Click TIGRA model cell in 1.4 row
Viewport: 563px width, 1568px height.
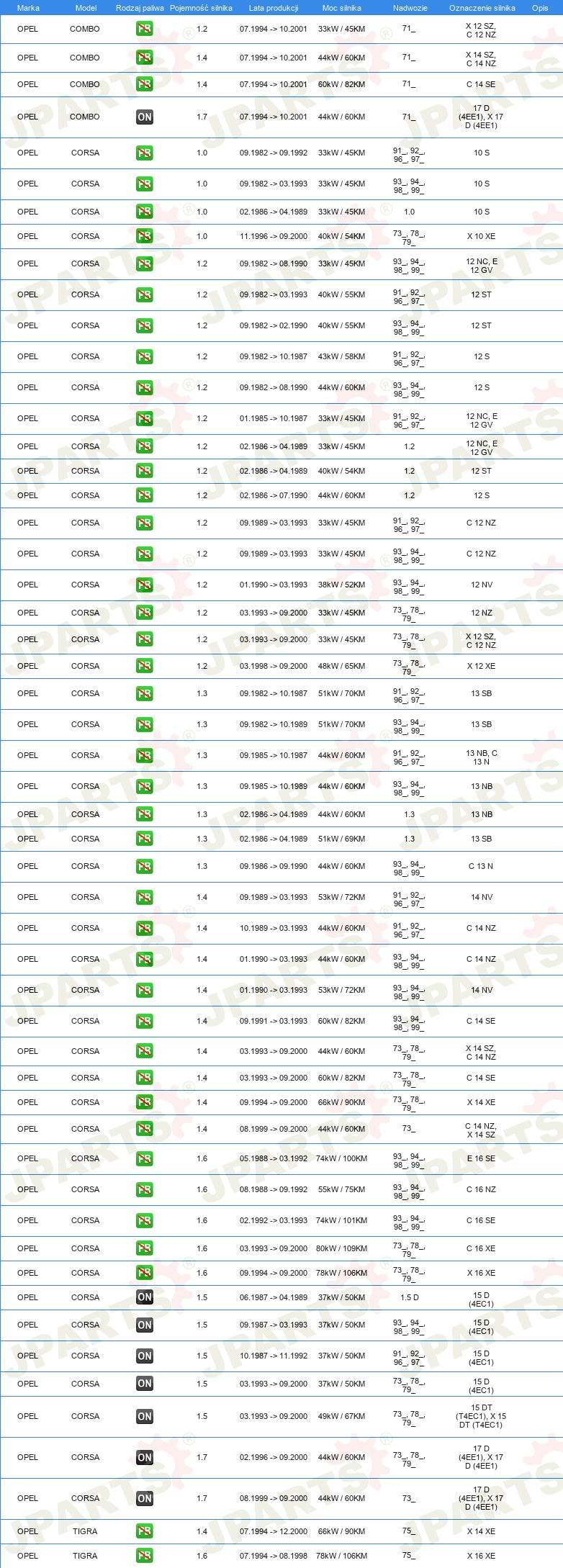[x=85, y=1532]
